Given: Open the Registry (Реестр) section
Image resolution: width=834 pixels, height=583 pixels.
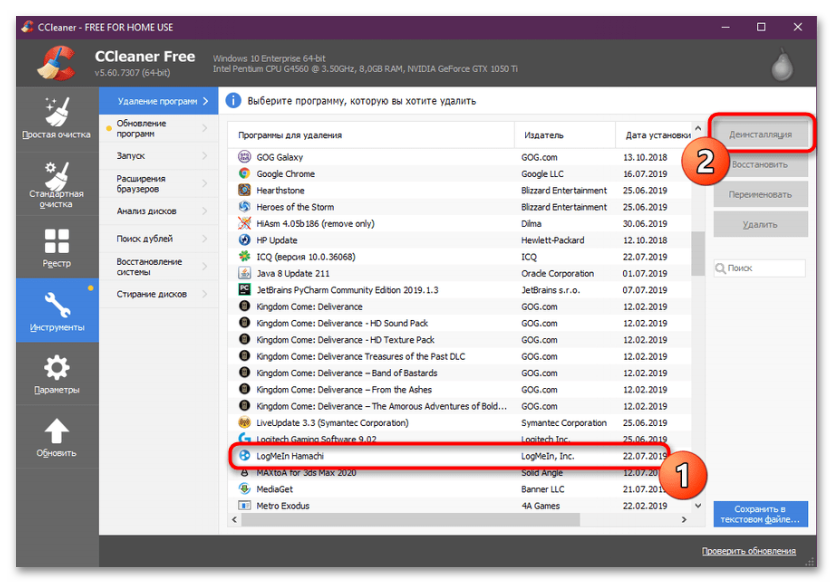Looking at the screenshot, I should 56,247.
